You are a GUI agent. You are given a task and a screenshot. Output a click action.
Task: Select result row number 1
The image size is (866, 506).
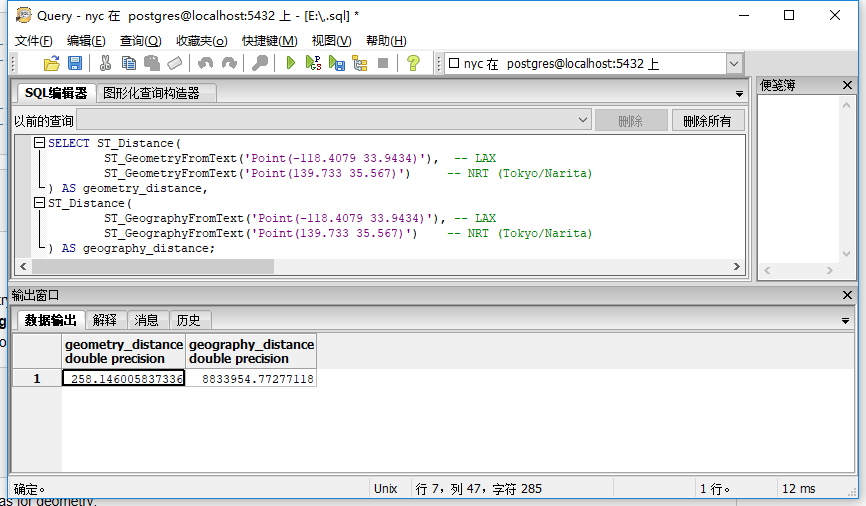click(37, 378)
